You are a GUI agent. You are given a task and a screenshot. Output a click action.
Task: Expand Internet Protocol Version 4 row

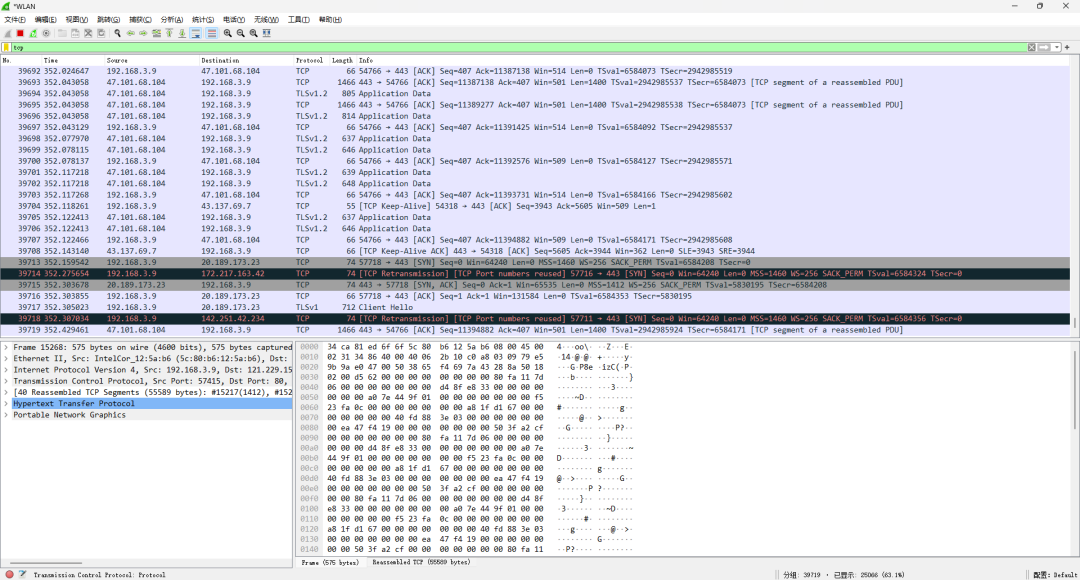pos(6,370)
